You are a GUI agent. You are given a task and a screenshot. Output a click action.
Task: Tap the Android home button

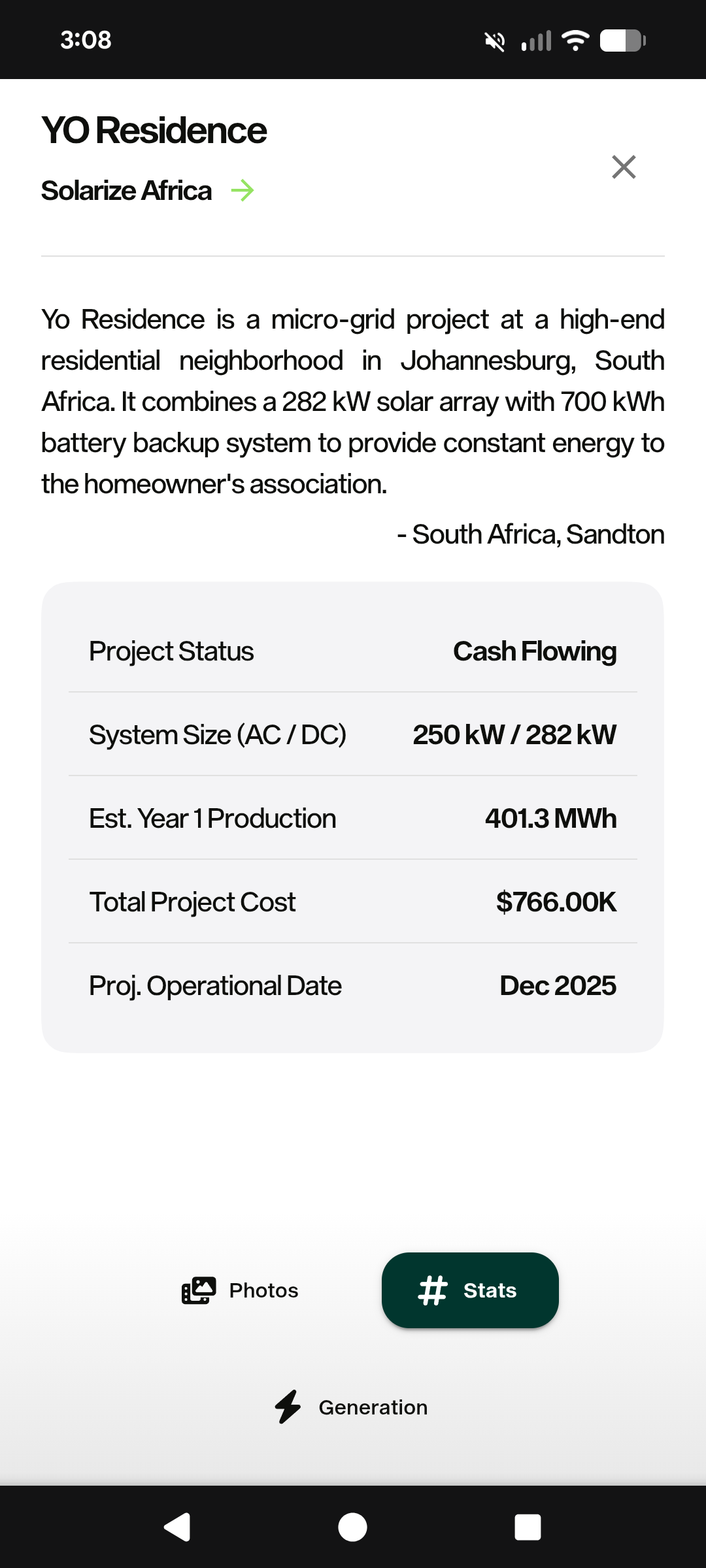click(x=353, y=1526)
